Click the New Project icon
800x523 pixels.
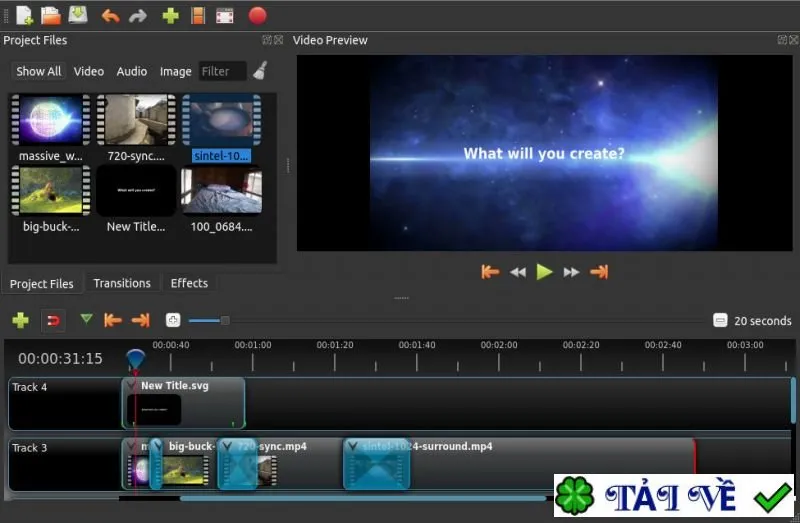(24, 15)
